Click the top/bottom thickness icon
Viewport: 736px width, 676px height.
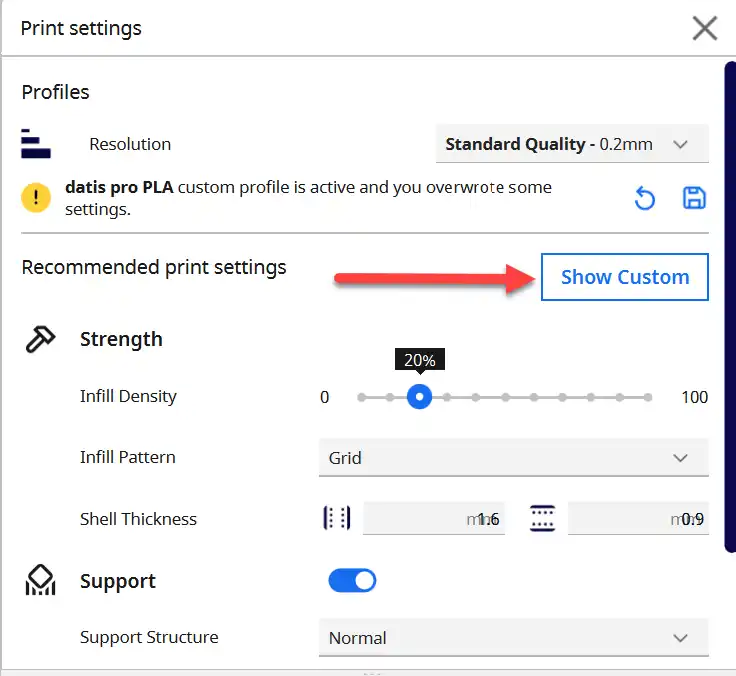coord(543,518)
